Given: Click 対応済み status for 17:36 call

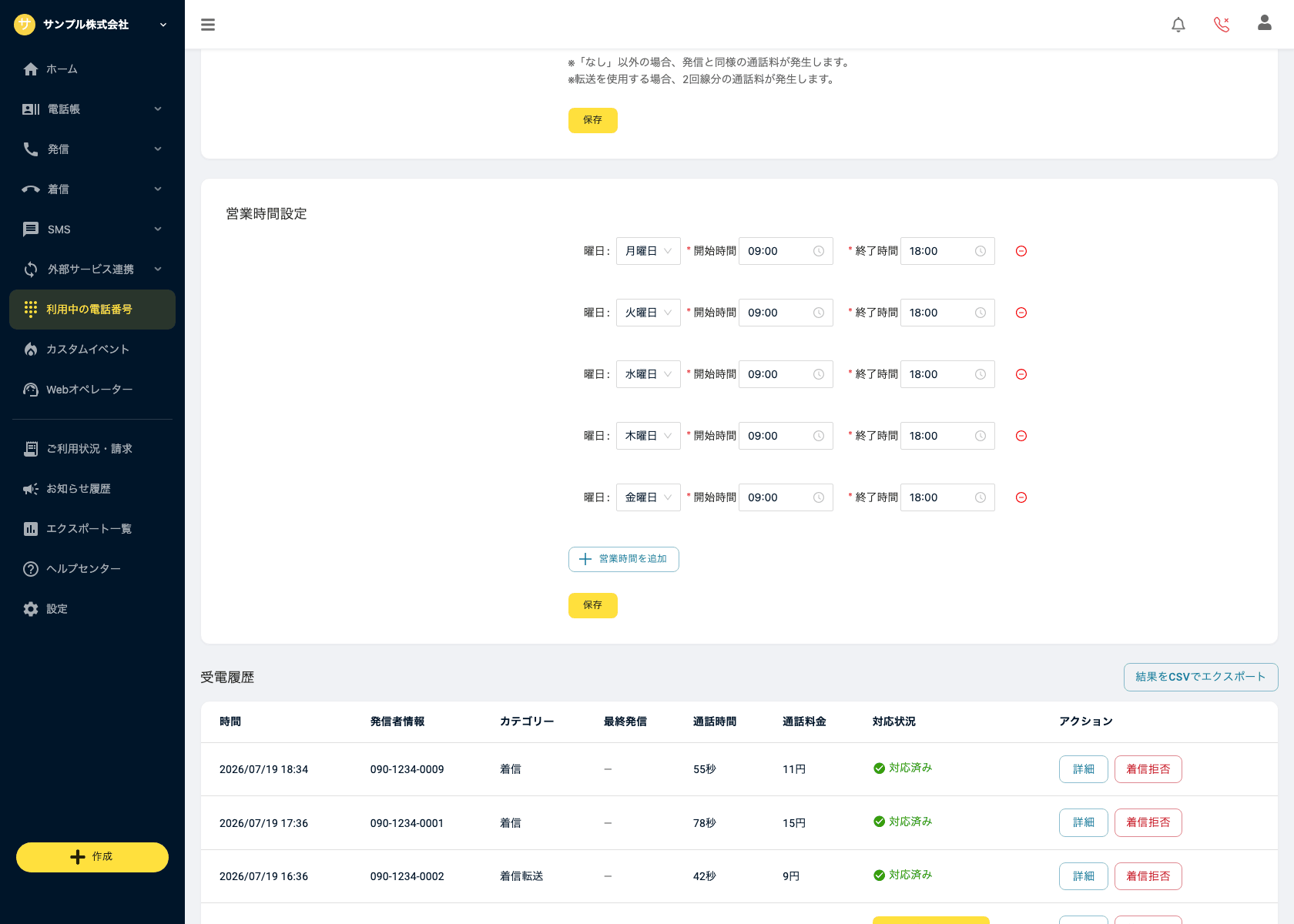Looking at the screenshot, I should pos(903,822).
